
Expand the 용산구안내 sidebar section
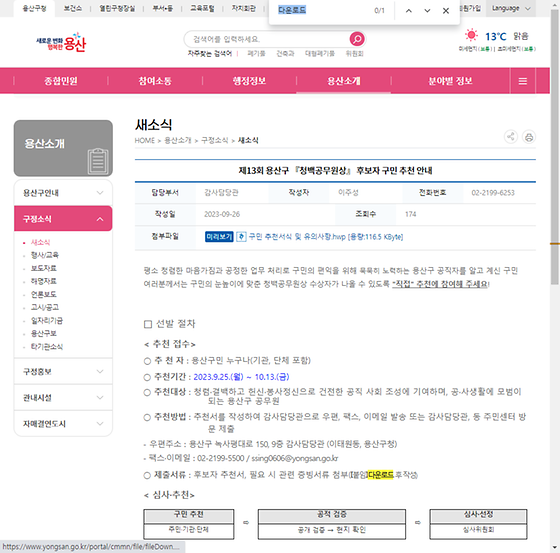point(63,193)
